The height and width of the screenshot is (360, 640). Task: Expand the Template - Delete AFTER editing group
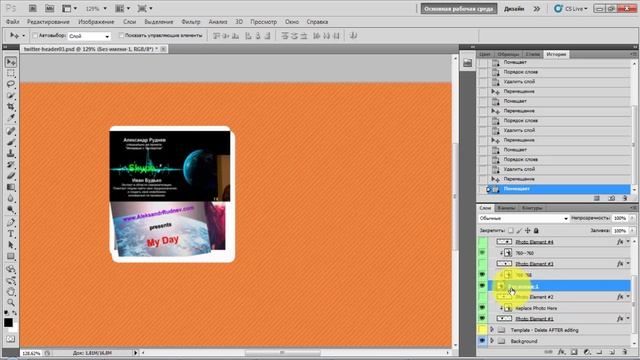point(492,329)
